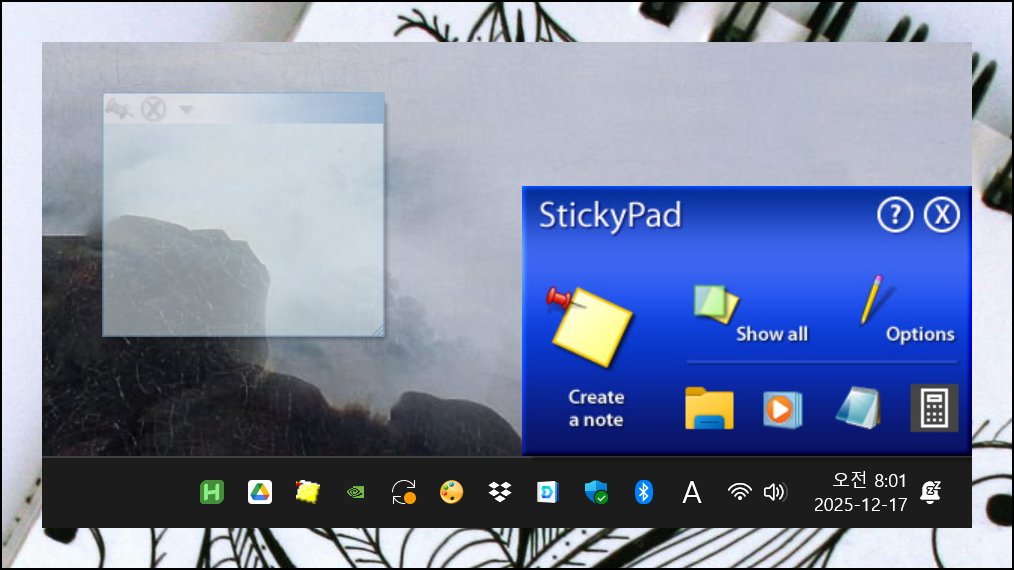
Task: Toggle the pin icon on the sticky note
Action: coord(118,109)
